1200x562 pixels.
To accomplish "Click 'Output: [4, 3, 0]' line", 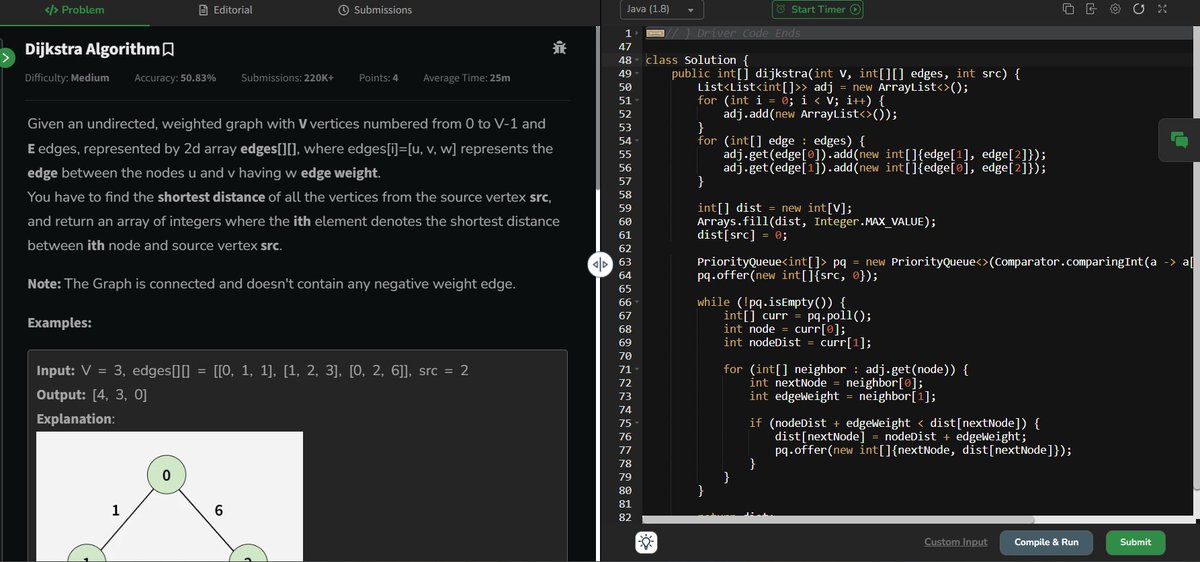I will click(x=92, y=395).
